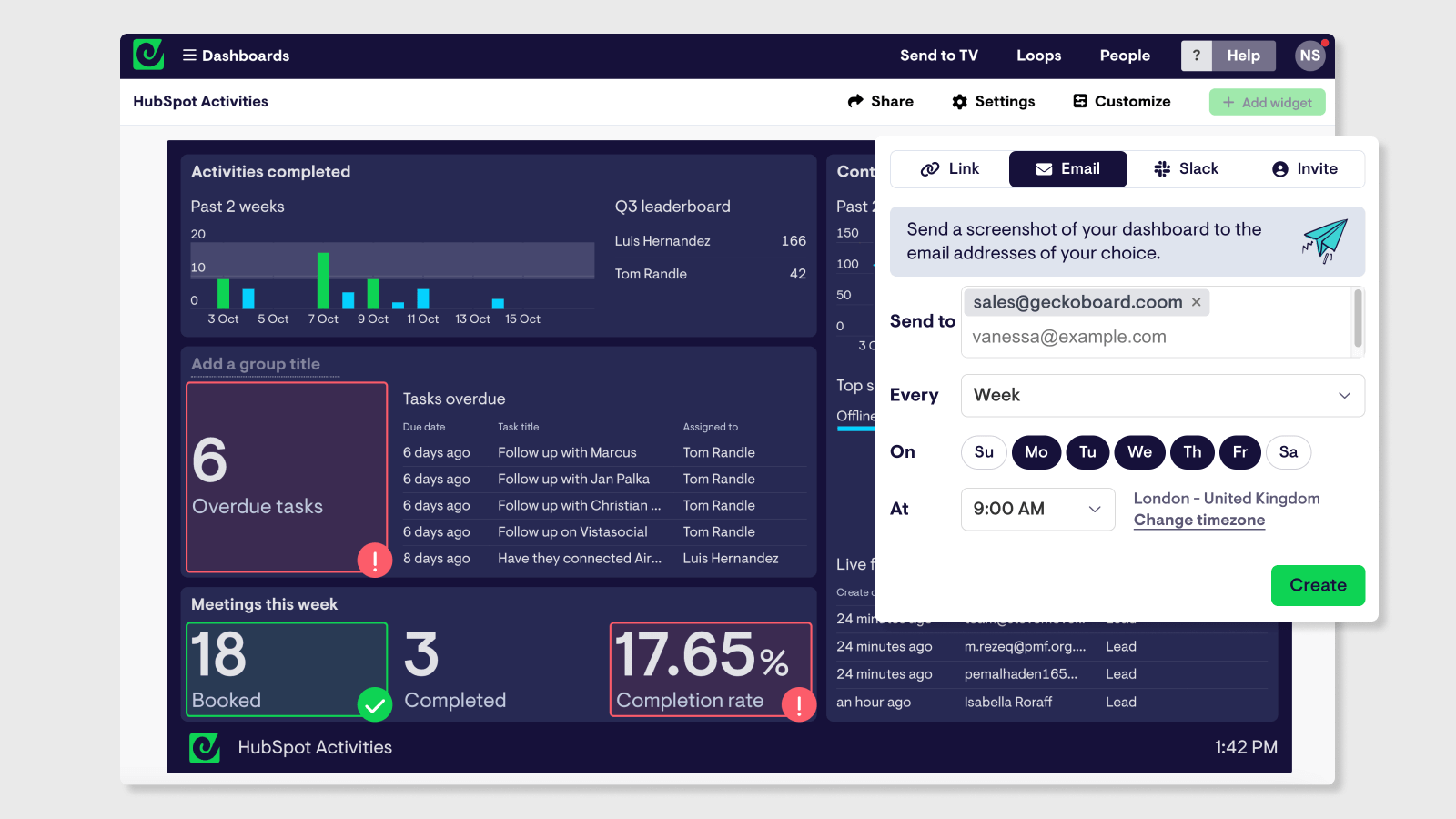Click the Share arrow icon
1456x819 pixels.
click(855, 101)
